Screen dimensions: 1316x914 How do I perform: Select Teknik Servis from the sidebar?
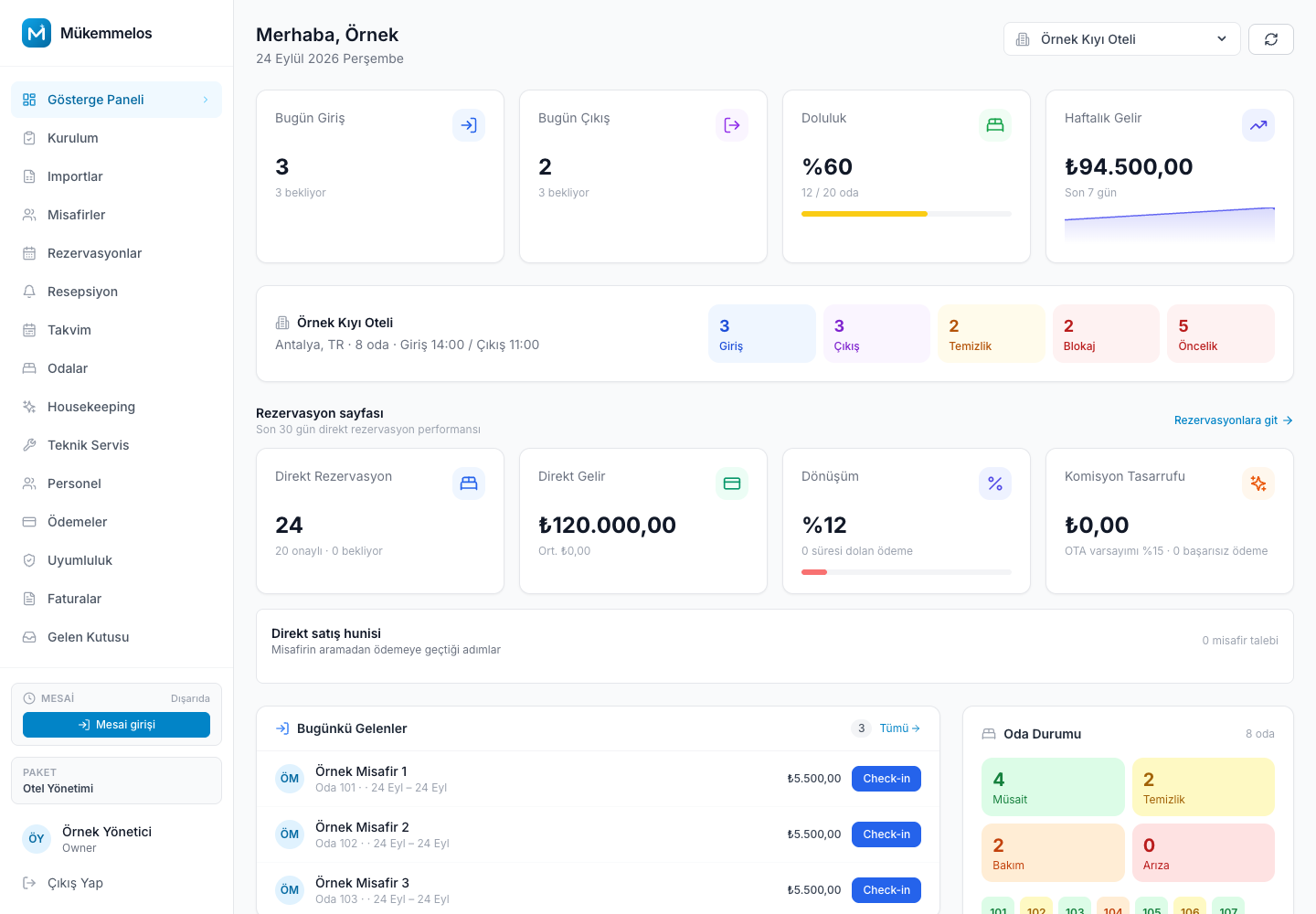point(116,445)
